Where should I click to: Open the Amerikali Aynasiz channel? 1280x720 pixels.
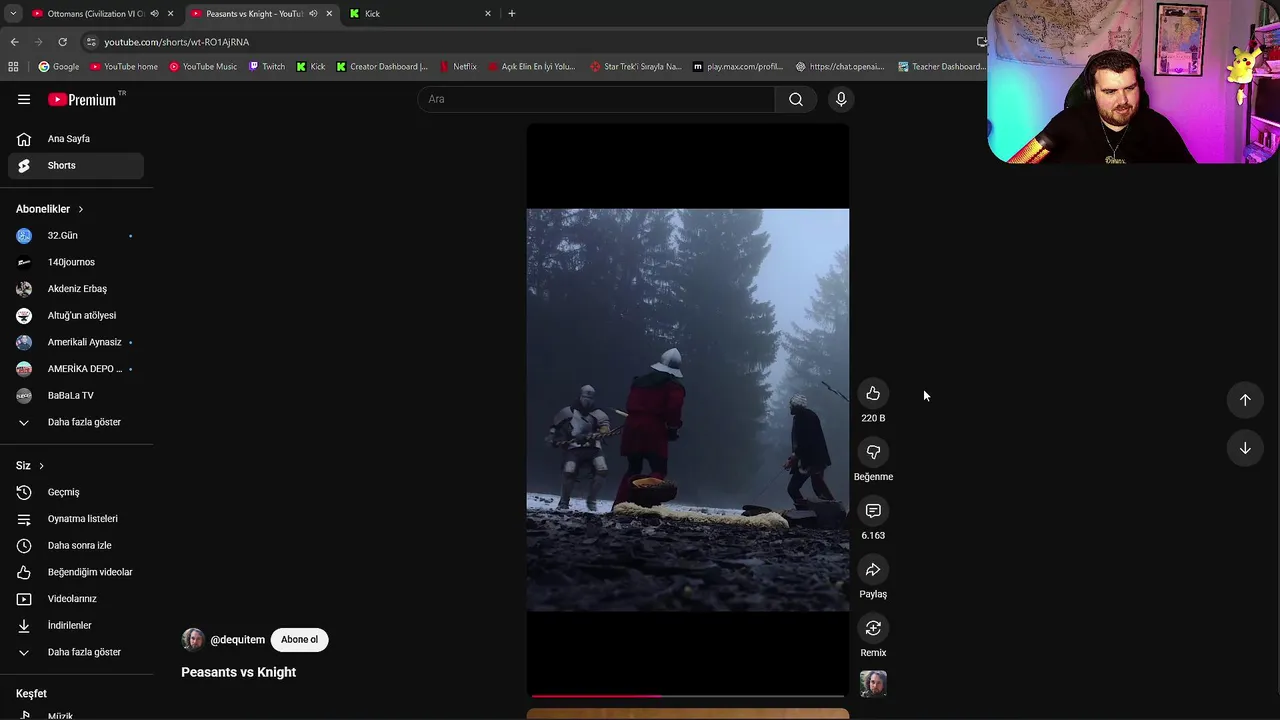pyautogui.click(x=76, y=342)
